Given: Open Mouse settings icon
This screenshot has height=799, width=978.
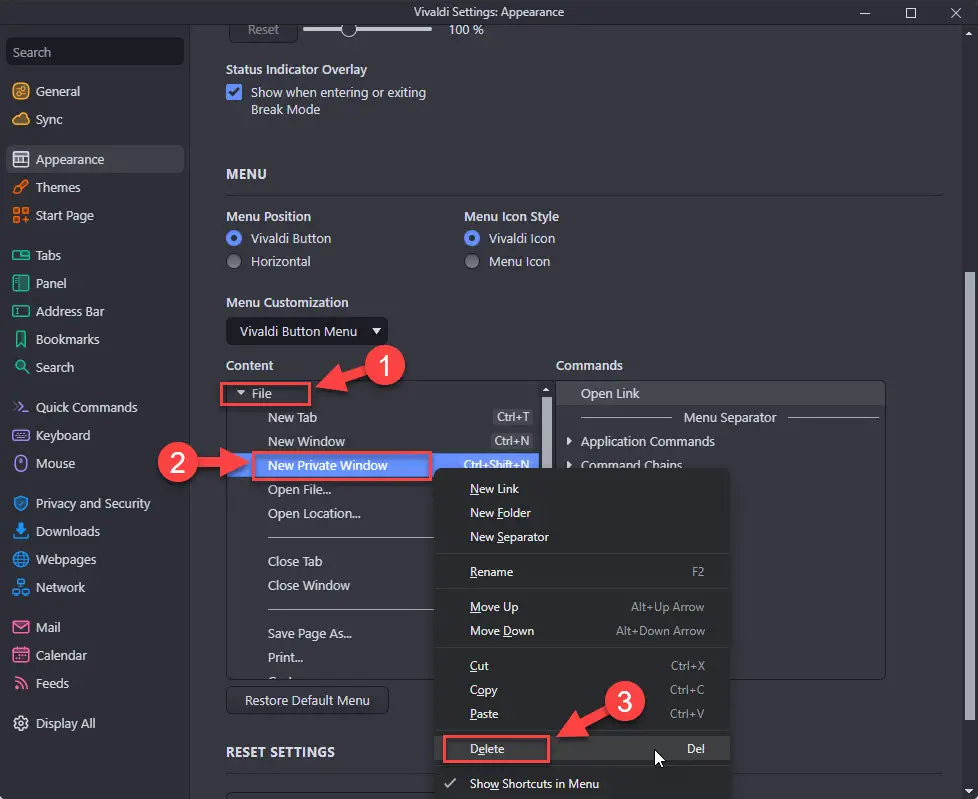Looking at the screenshot, I should click(x=21, y=463).
